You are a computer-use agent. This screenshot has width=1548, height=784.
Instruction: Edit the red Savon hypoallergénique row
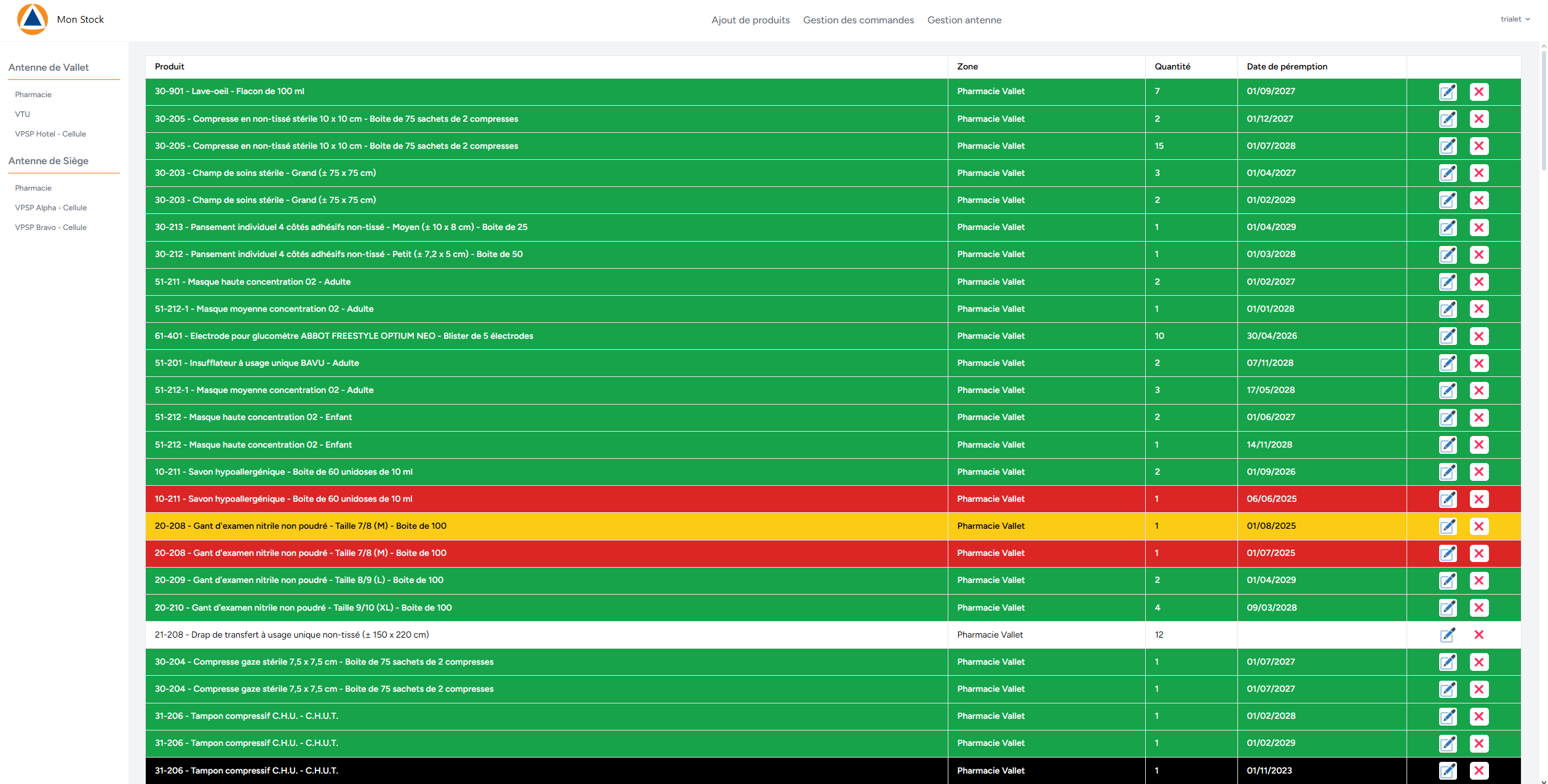[x=1448, y=499]
